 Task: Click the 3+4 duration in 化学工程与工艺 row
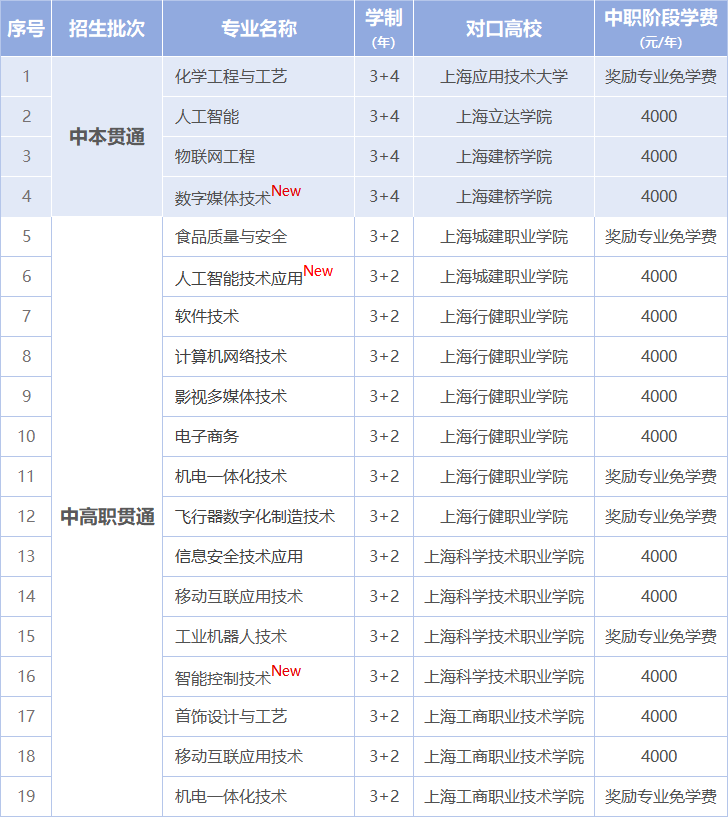(384, 77)
